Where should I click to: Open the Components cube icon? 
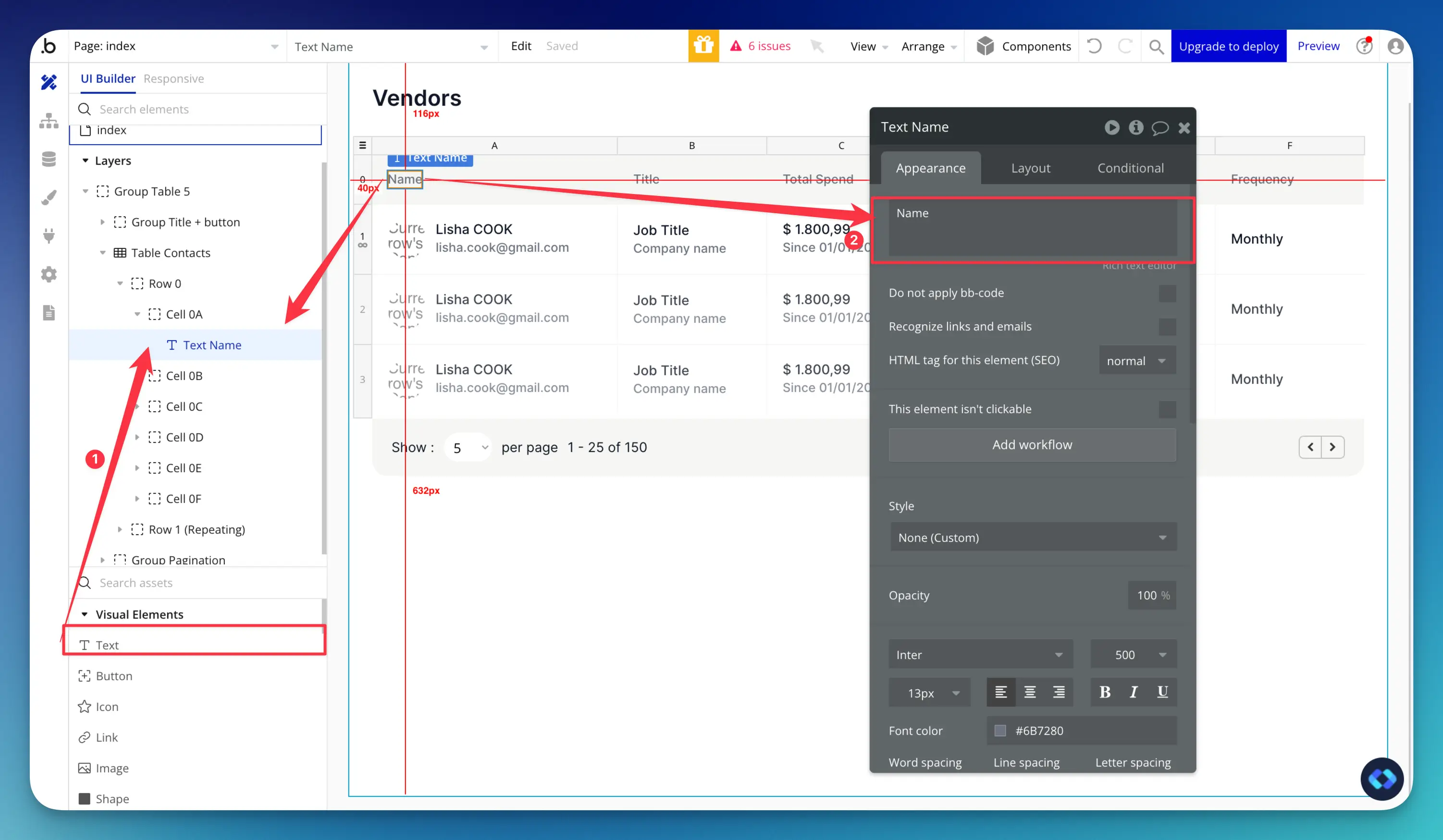985,46
